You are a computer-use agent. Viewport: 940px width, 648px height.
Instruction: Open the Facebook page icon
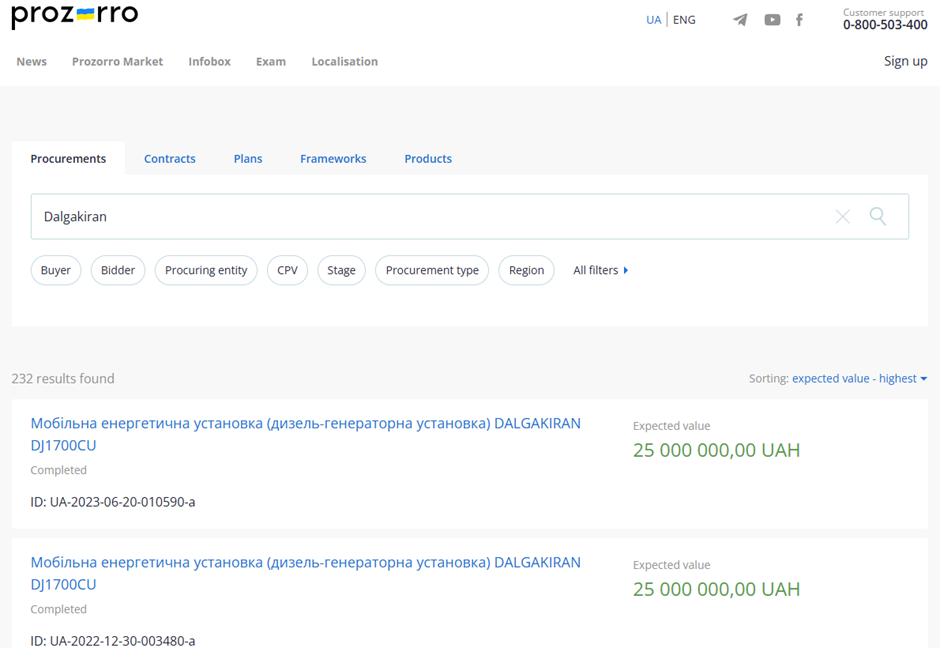(x=799, y=20)
